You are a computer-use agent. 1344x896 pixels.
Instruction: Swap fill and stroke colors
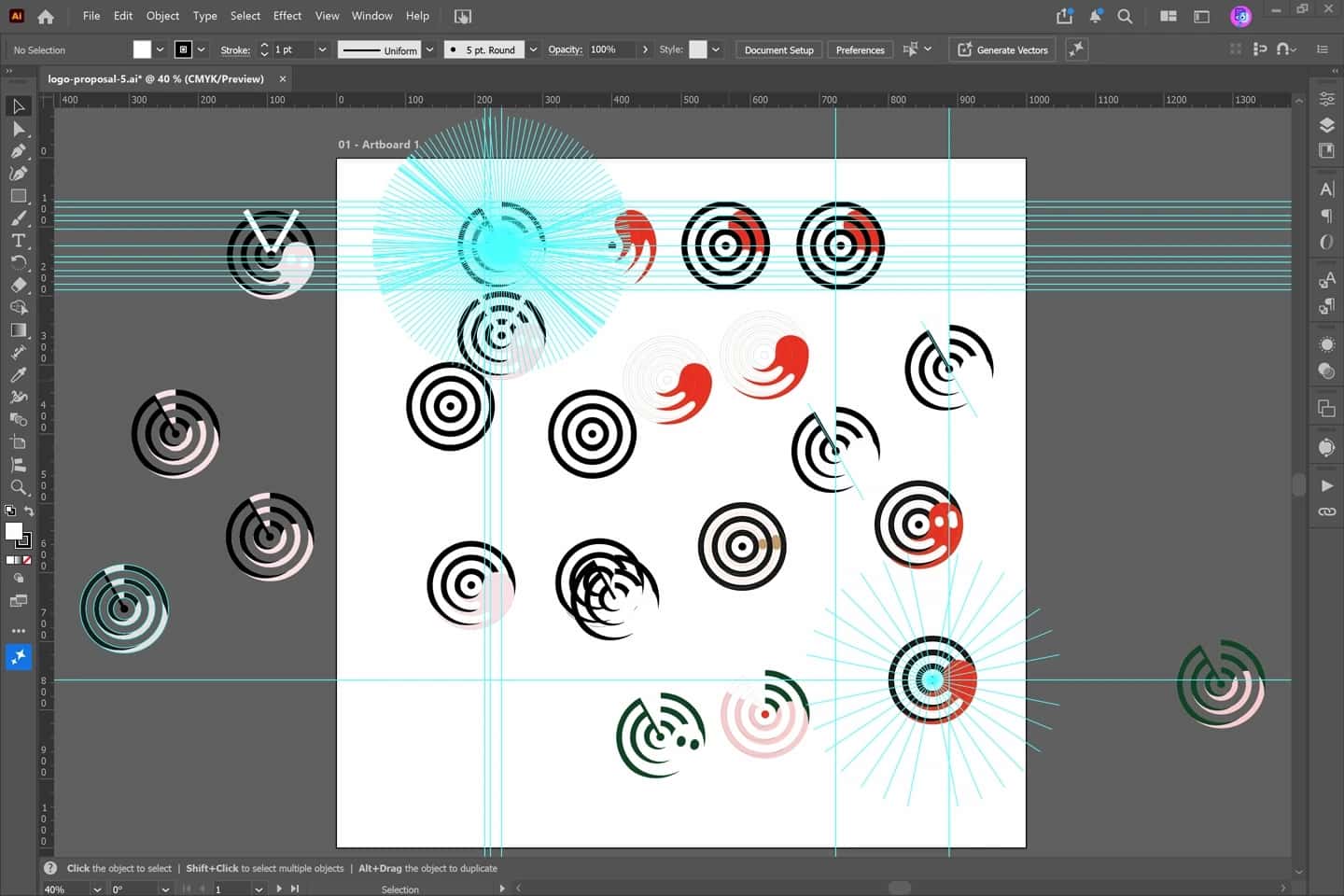click(x=29, y=511)
